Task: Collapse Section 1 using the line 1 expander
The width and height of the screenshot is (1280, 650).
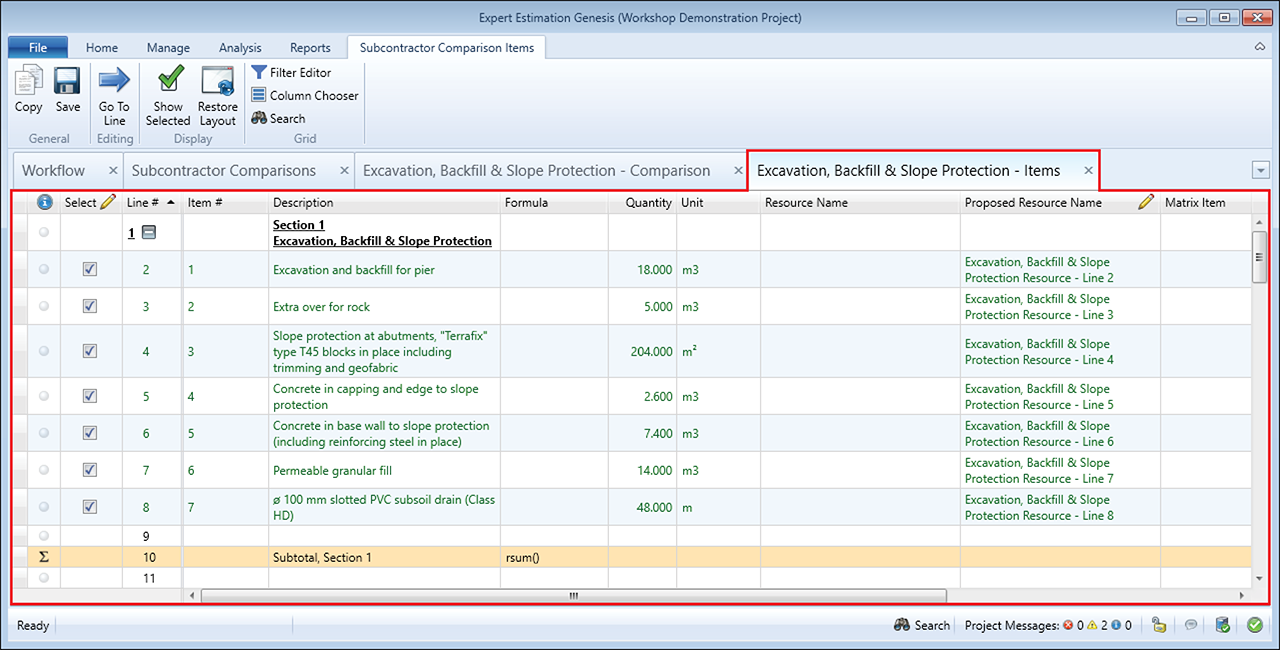Action: click(x=148, y=233)
